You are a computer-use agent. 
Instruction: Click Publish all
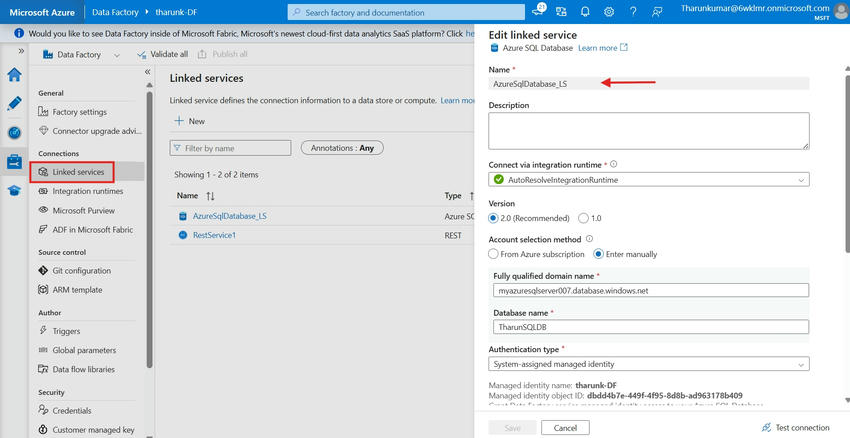click(x=222, y=54)
